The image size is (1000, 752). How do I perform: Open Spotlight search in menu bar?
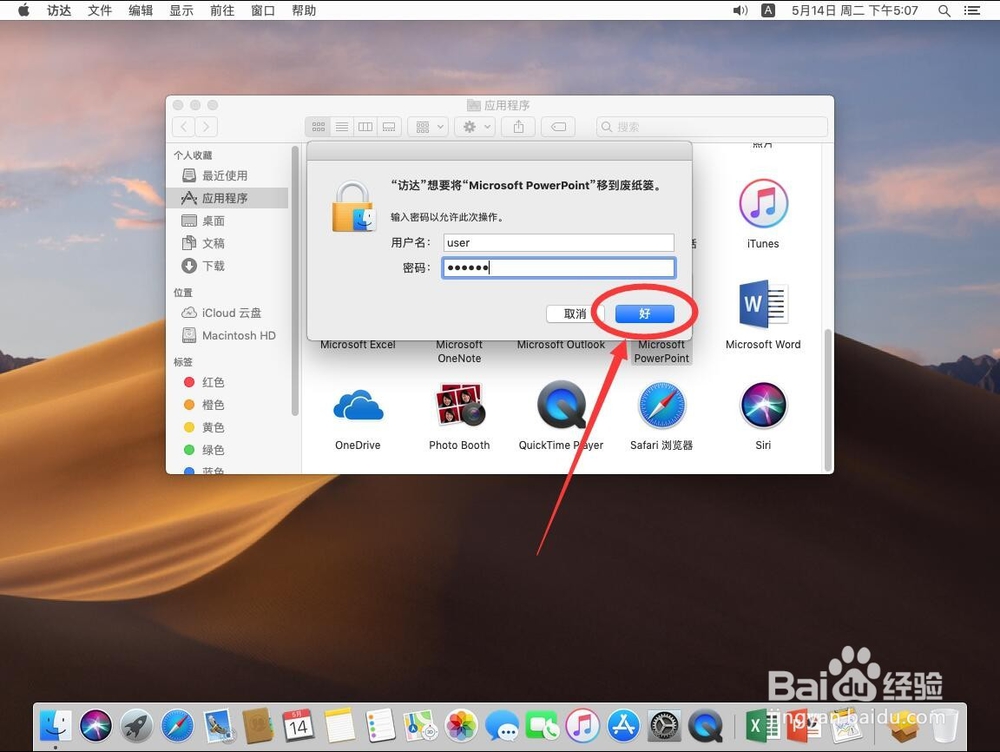point(945,10)
